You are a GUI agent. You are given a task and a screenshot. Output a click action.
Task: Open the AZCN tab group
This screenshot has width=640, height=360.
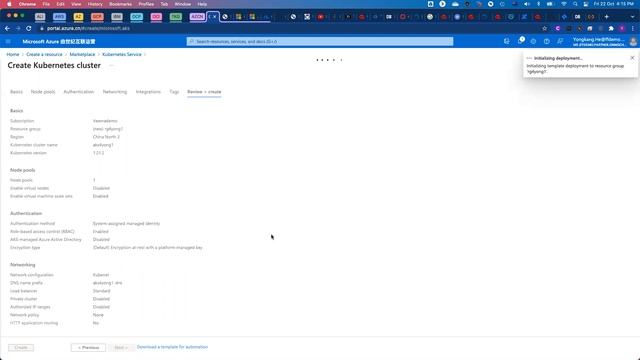(197, 17)
